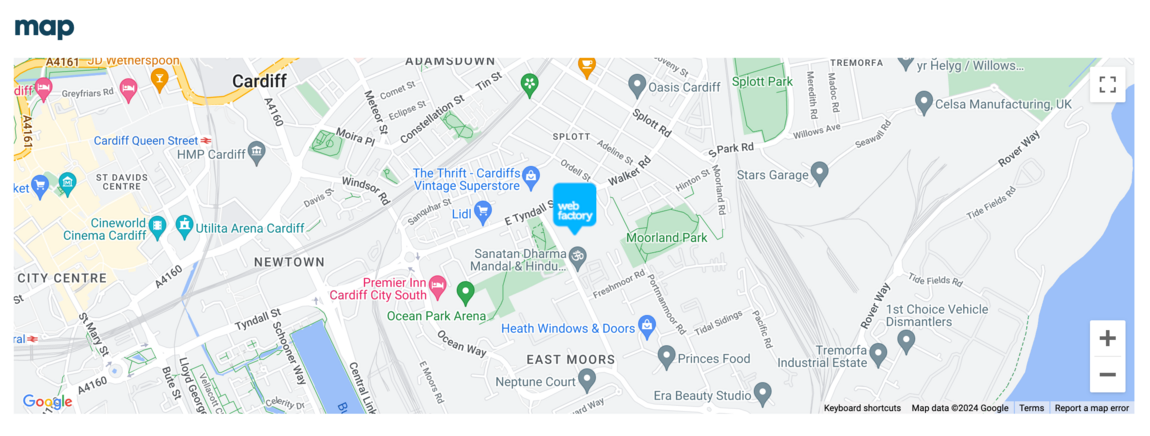Select the Utilita Arena Cardiff pin
The image size is (1150, 436).
[185, 227]
